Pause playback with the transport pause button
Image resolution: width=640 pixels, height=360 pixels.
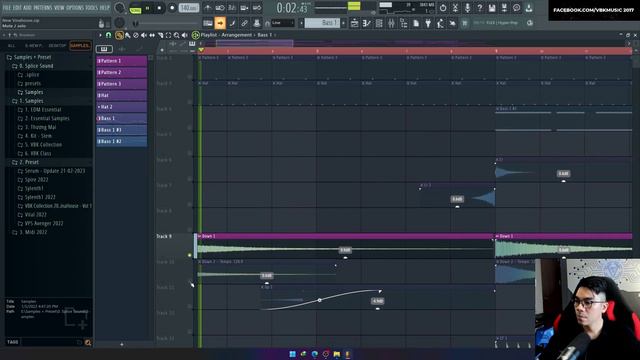(147, 8)
